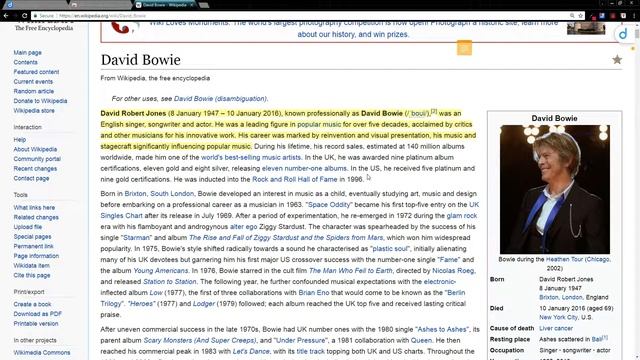
Task: Select the David Bowie - Wikipedia tab
Action: pyautogui.click(x=165, y=5)
